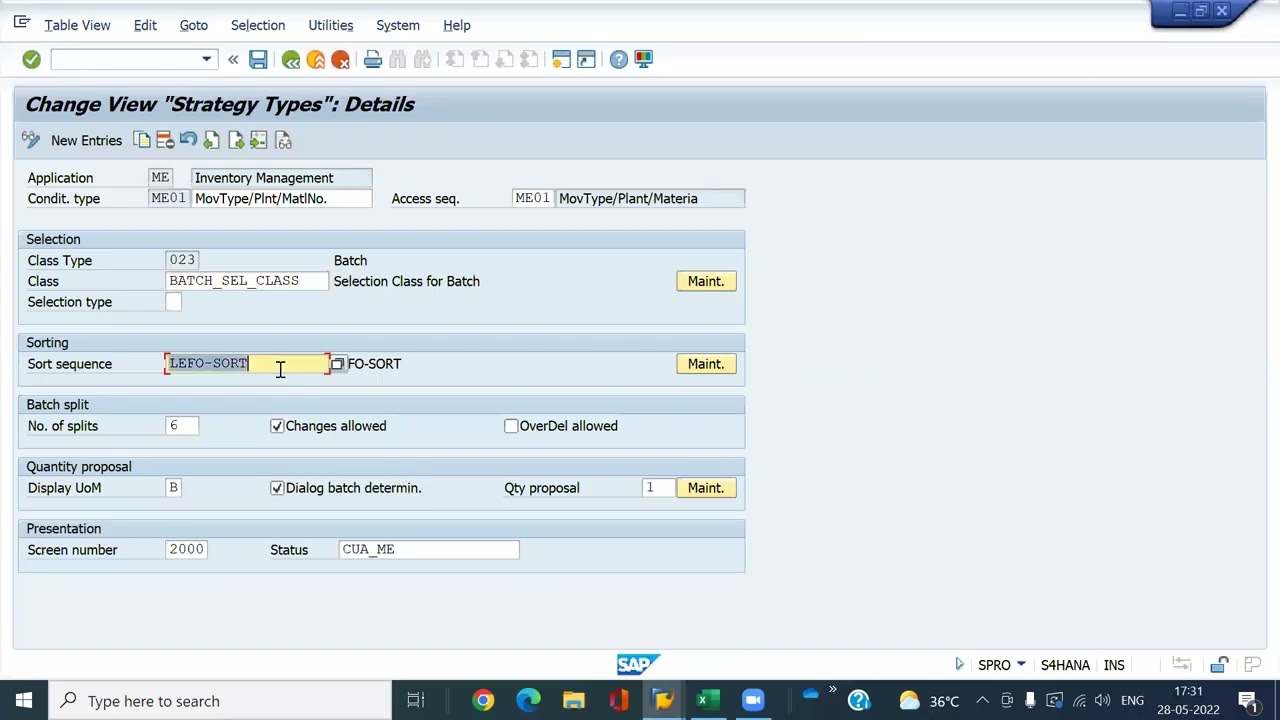Open Google Chrome from the taskbar
Screen dimensions: 1280x720
(483, 701)
